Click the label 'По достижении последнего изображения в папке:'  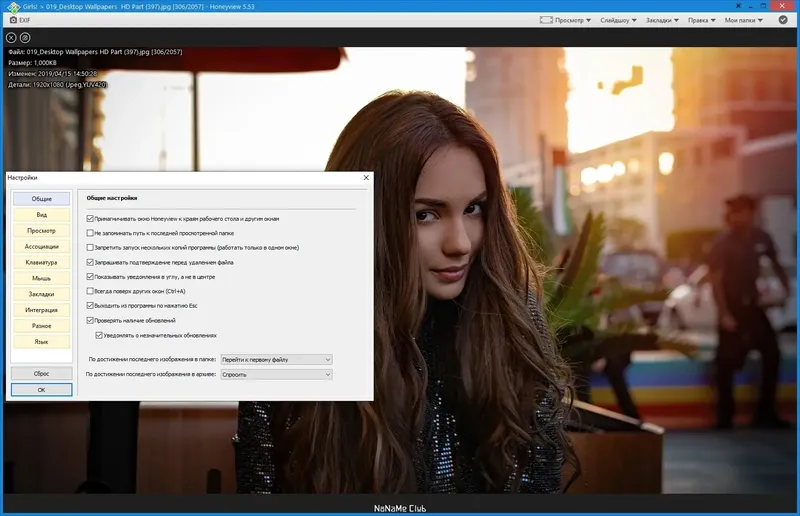[152, 359]
